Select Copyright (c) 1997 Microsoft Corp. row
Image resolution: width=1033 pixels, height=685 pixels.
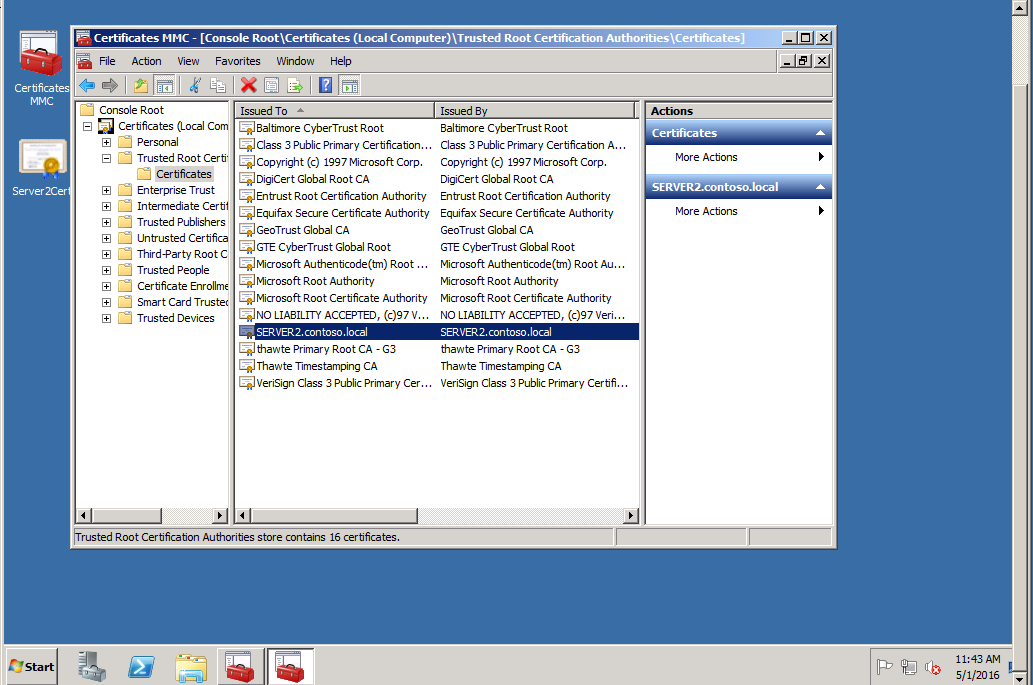pyautogui.click(x=437, y=162)
